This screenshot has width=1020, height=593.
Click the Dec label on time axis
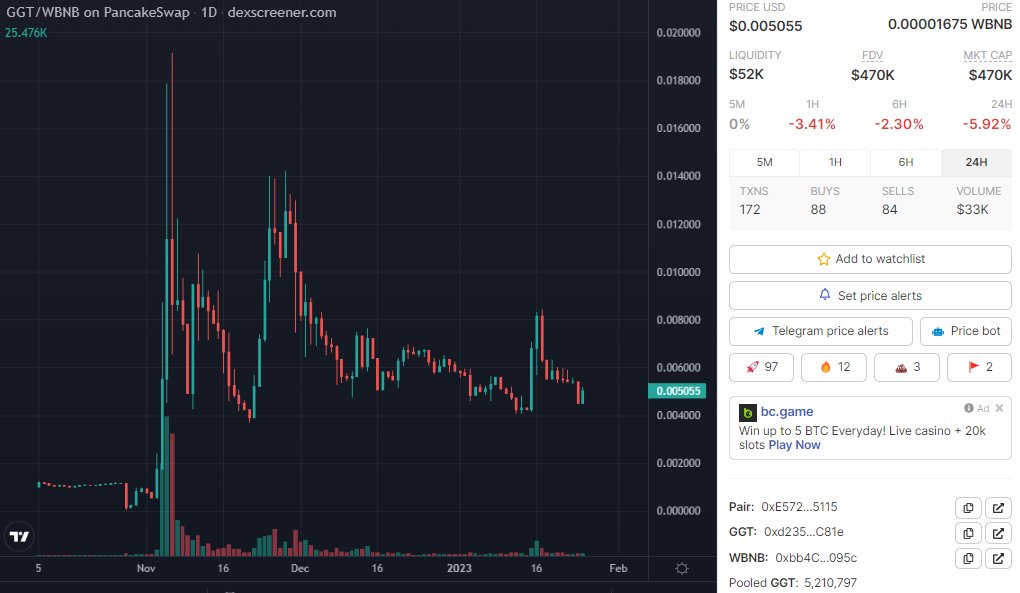[x=300, y=568]
